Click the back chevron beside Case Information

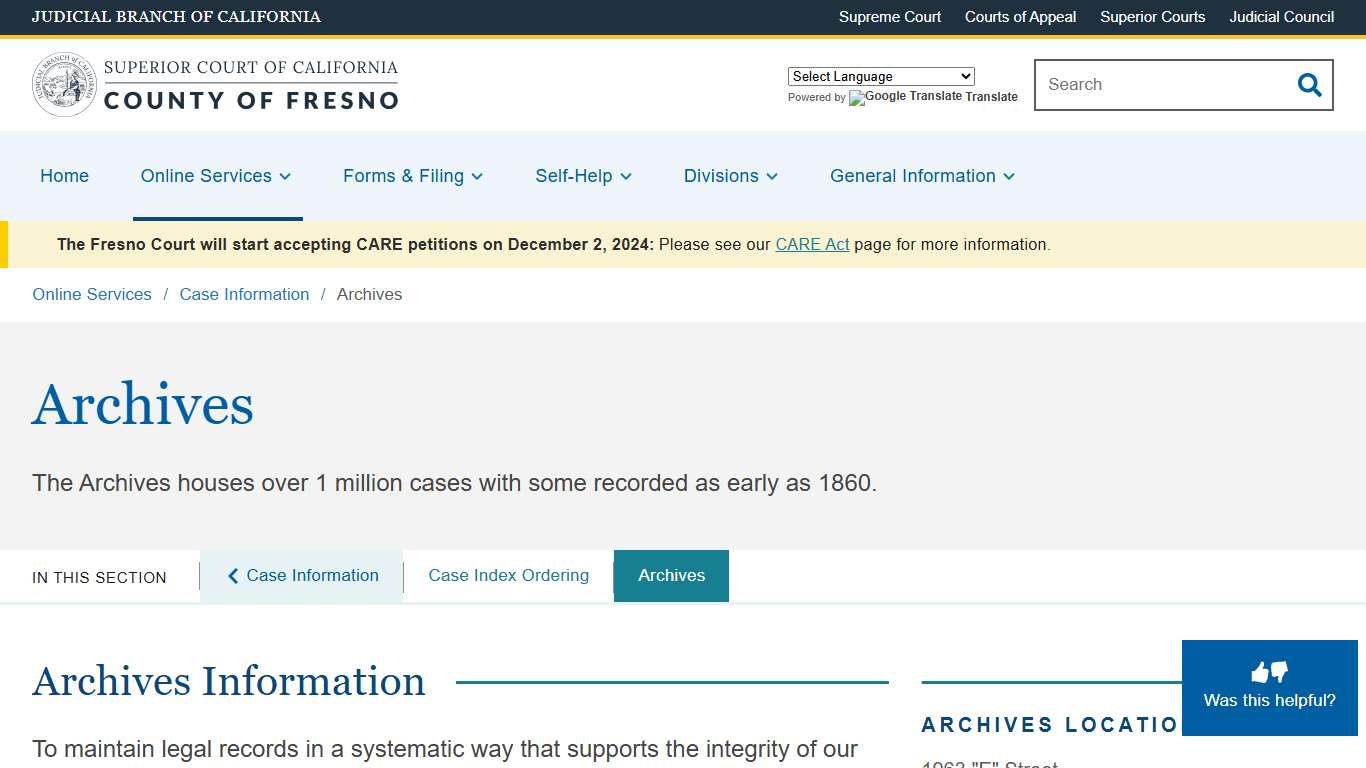[x=233, y=576]
